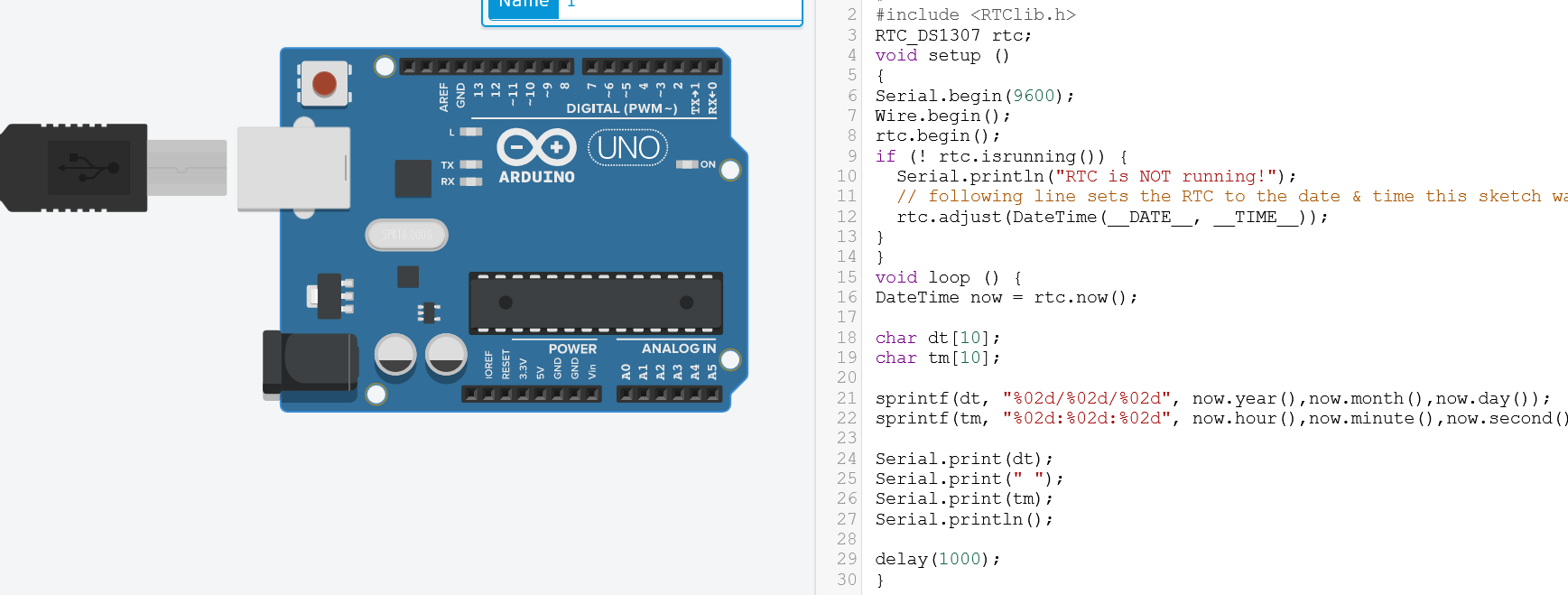The width and height of the screenshot is (1568, 595).
Task: Click the silver USB port on the board
Action: 293,168
